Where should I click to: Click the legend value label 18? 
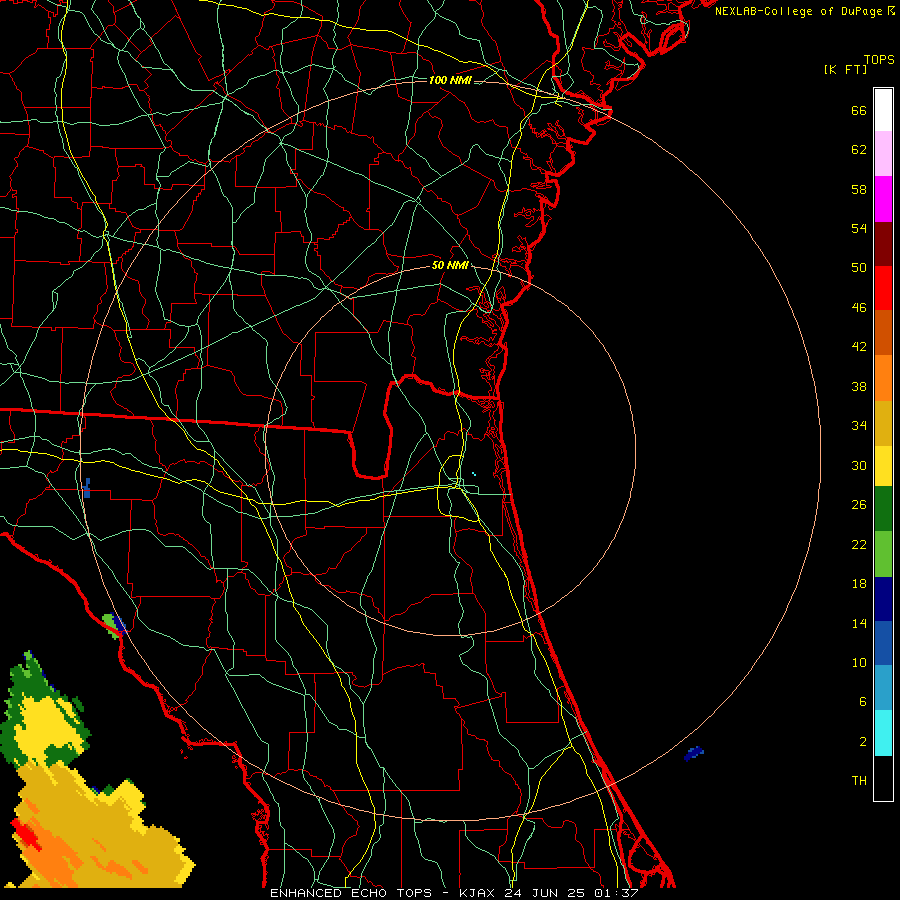click(x=859, y=584)
